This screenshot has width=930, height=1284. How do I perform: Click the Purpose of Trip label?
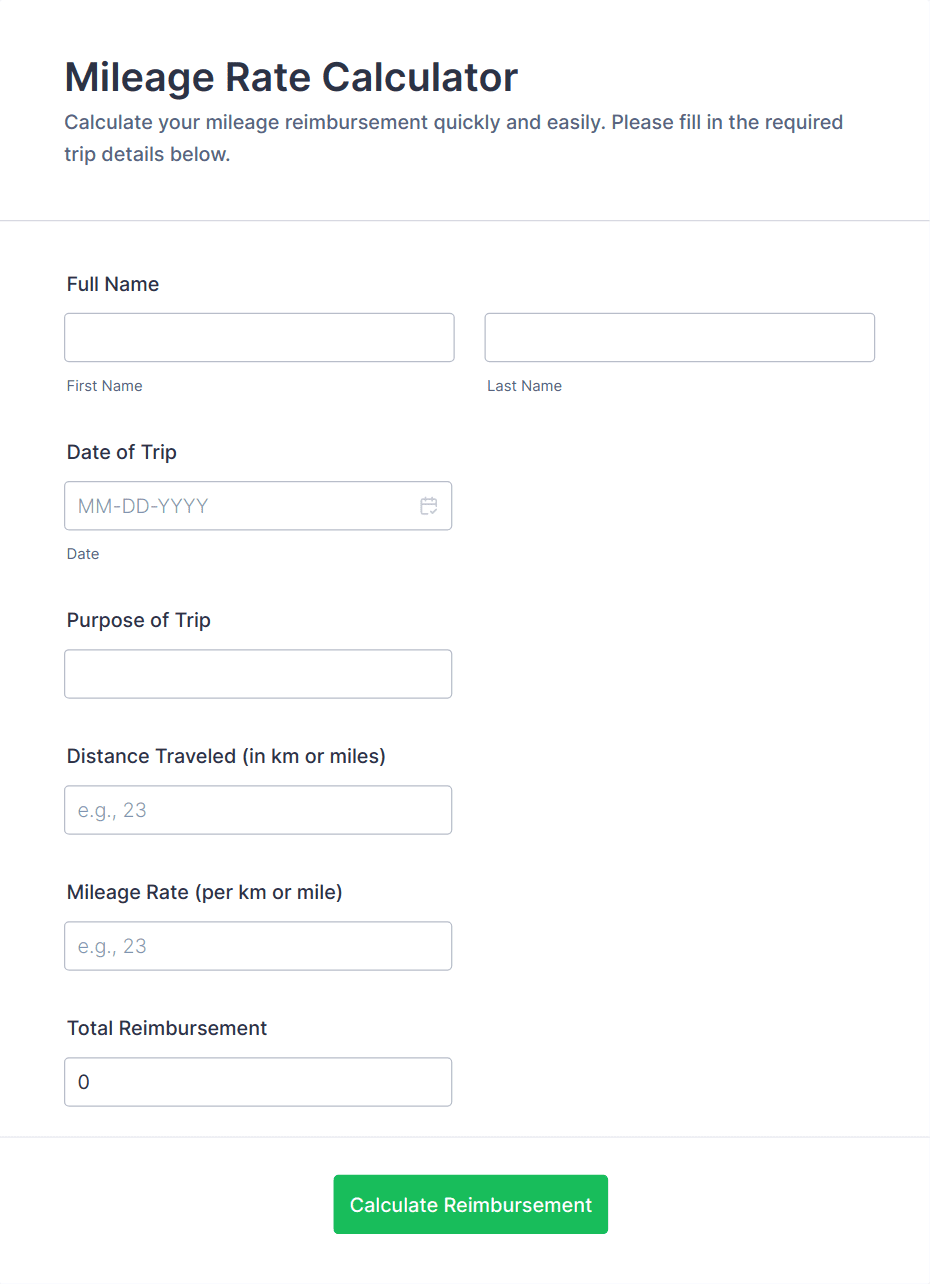(x=139, y=620)
